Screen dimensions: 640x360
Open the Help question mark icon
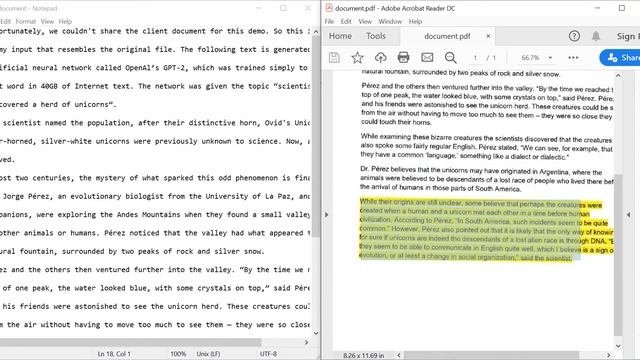574,36
